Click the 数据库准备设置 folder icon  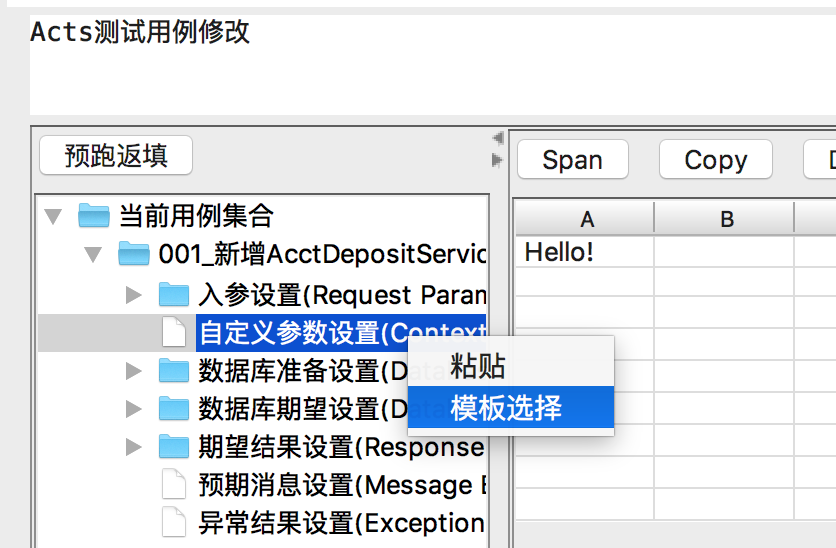tap(174, 370)
